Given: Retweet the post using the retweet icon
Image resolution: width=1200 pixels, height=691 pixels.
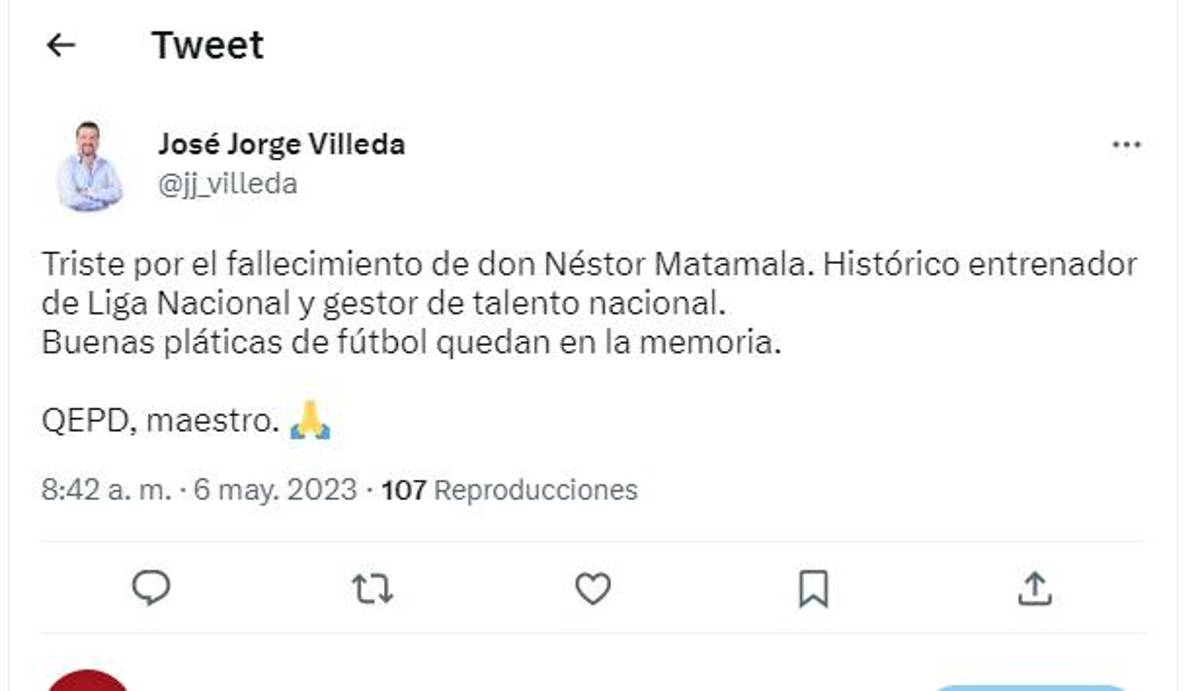Looking at the screenshot, I should [371, 589].
